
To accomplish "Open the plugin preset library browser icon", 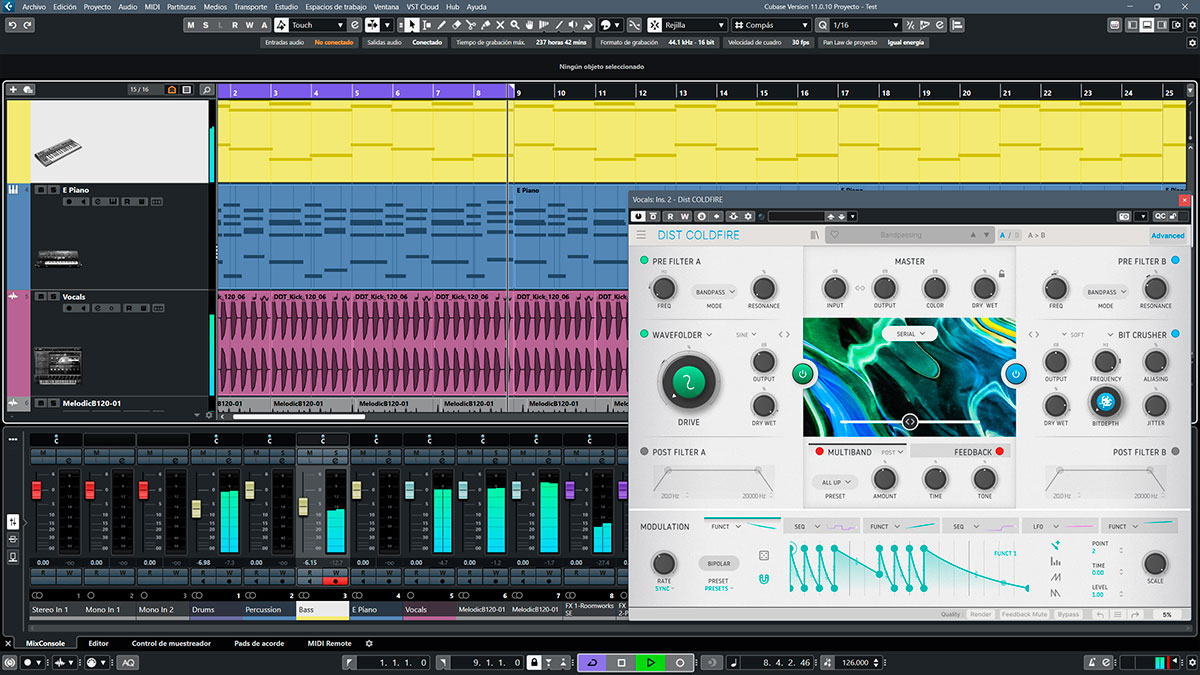I will [x=815, y=236].
